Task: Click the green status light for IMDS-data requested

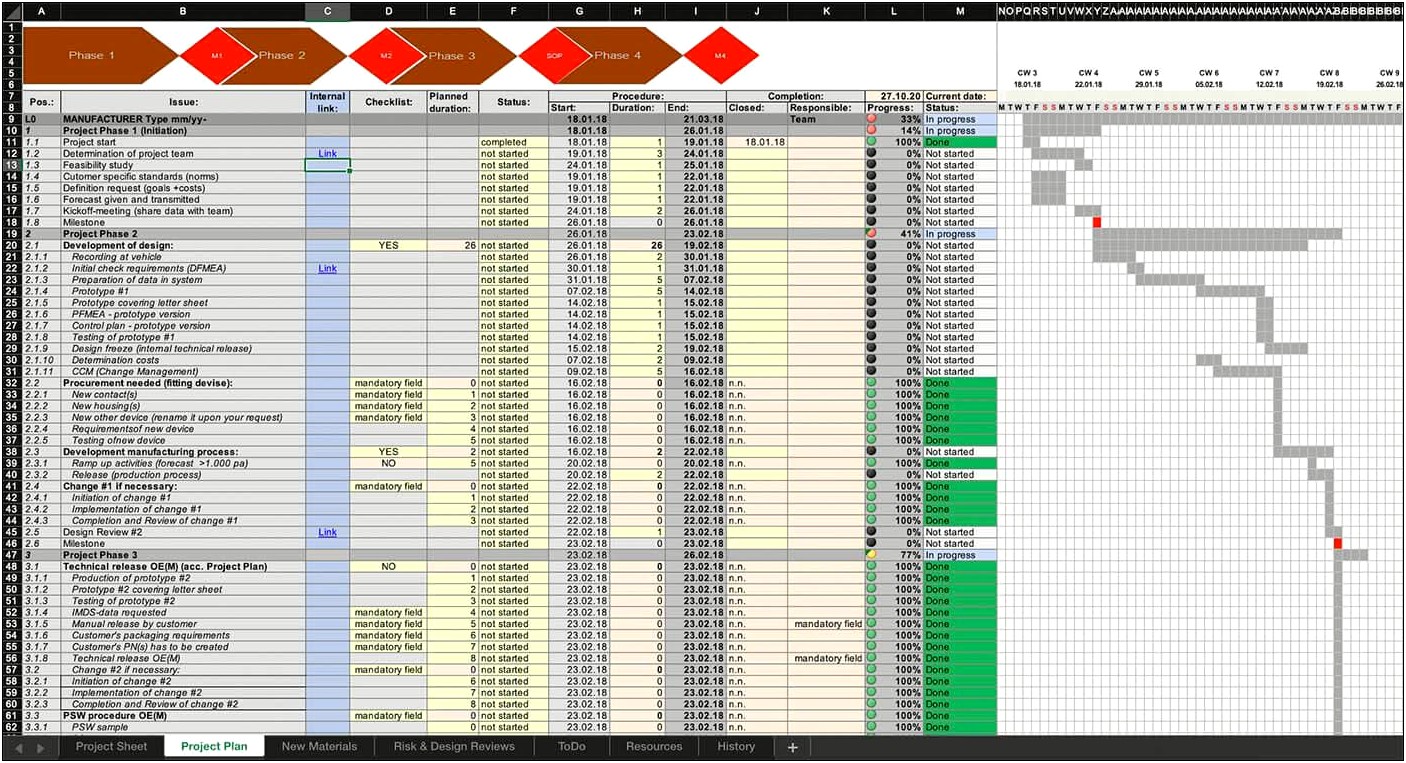Action: [871, 612]
